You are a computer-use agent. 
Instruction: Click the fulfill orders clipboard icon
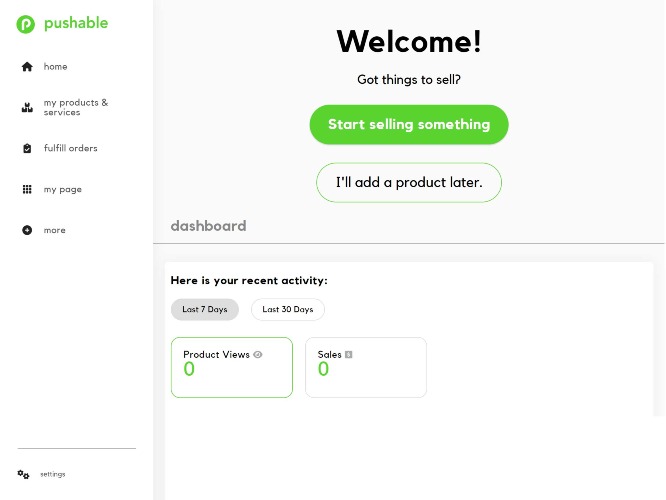(x=27, y=148)
